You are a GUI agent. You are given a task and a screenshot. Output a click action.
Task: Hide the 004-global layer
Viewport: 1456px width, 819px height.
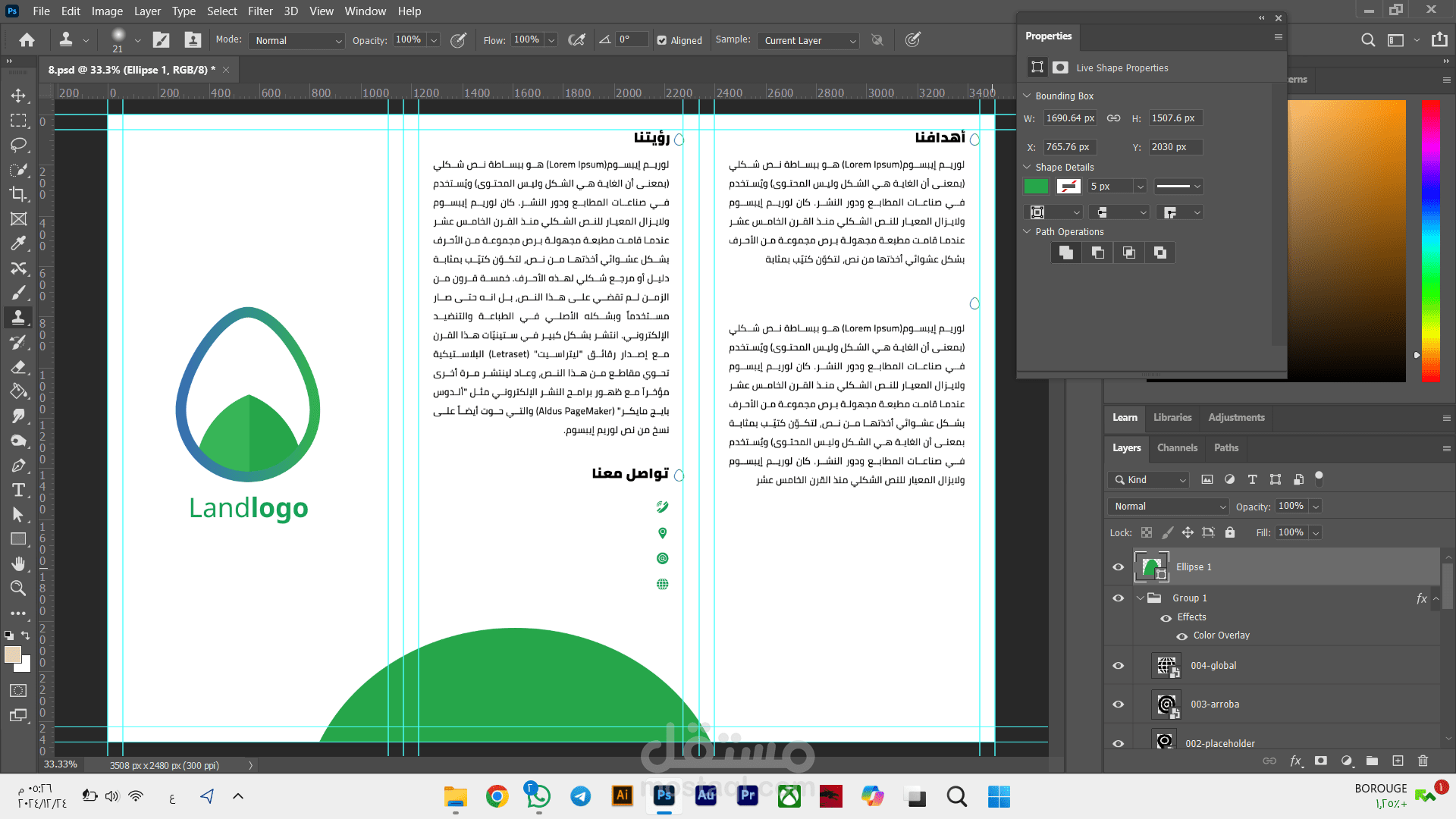point(1118,666)
